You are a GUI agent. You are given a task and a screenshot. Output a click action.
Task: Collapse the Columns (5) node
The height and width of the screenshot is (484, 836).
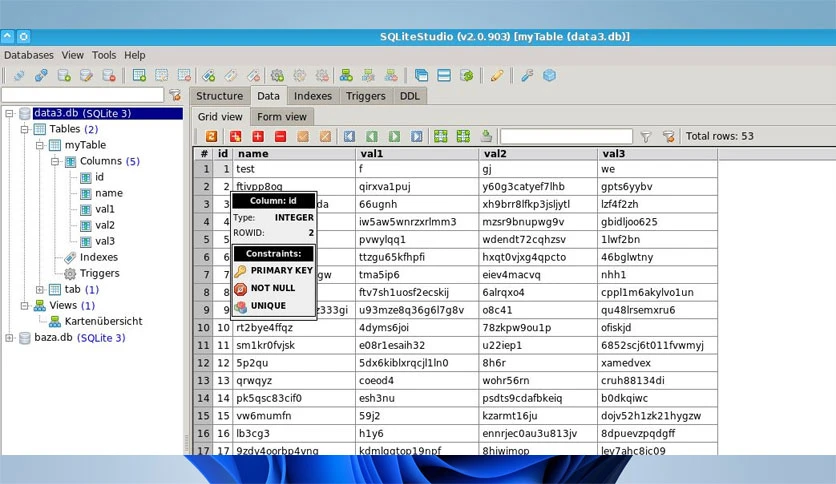(55, 162)
